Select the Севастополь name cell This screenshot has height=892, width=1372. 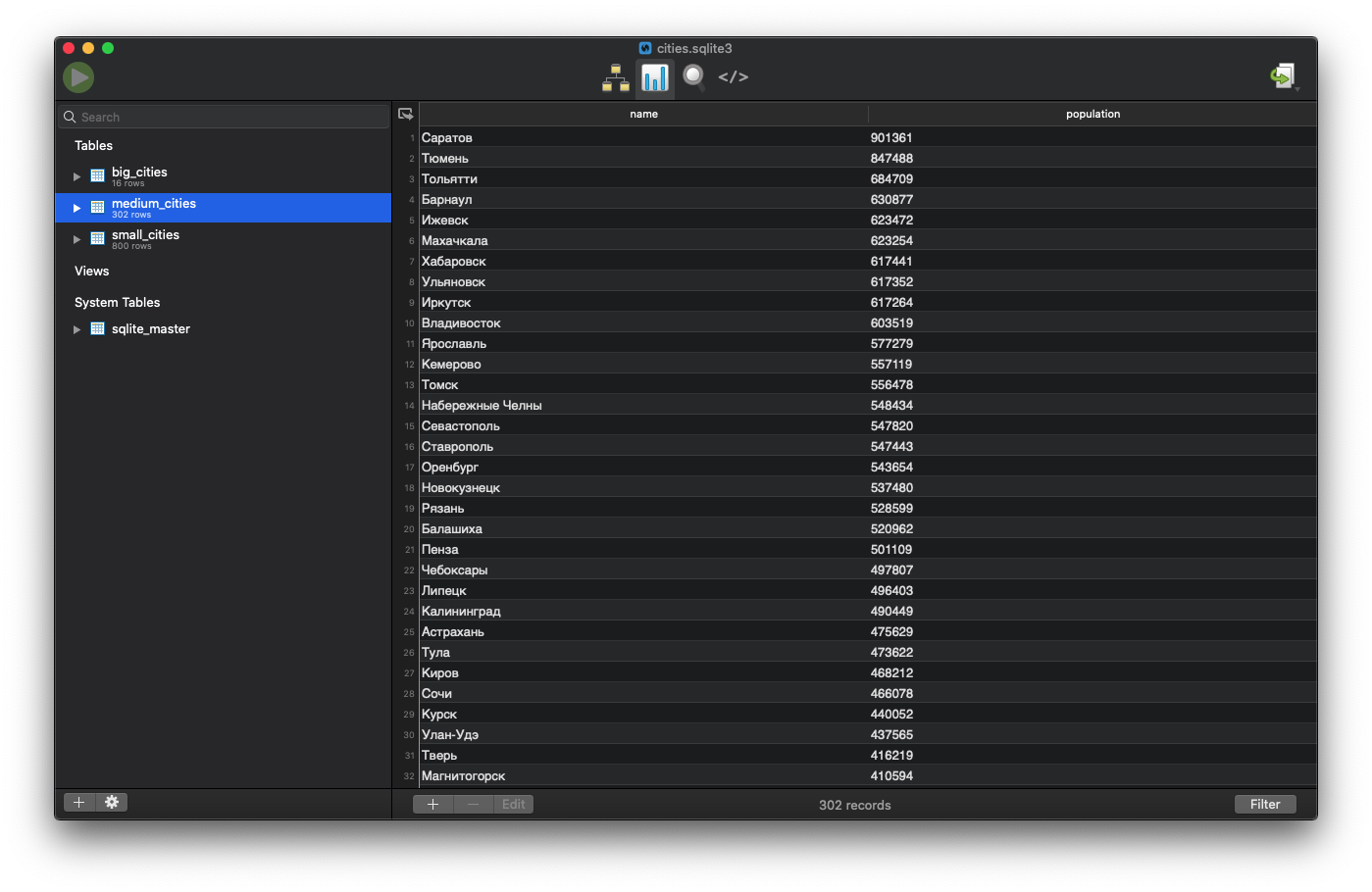tap(643, 425)
